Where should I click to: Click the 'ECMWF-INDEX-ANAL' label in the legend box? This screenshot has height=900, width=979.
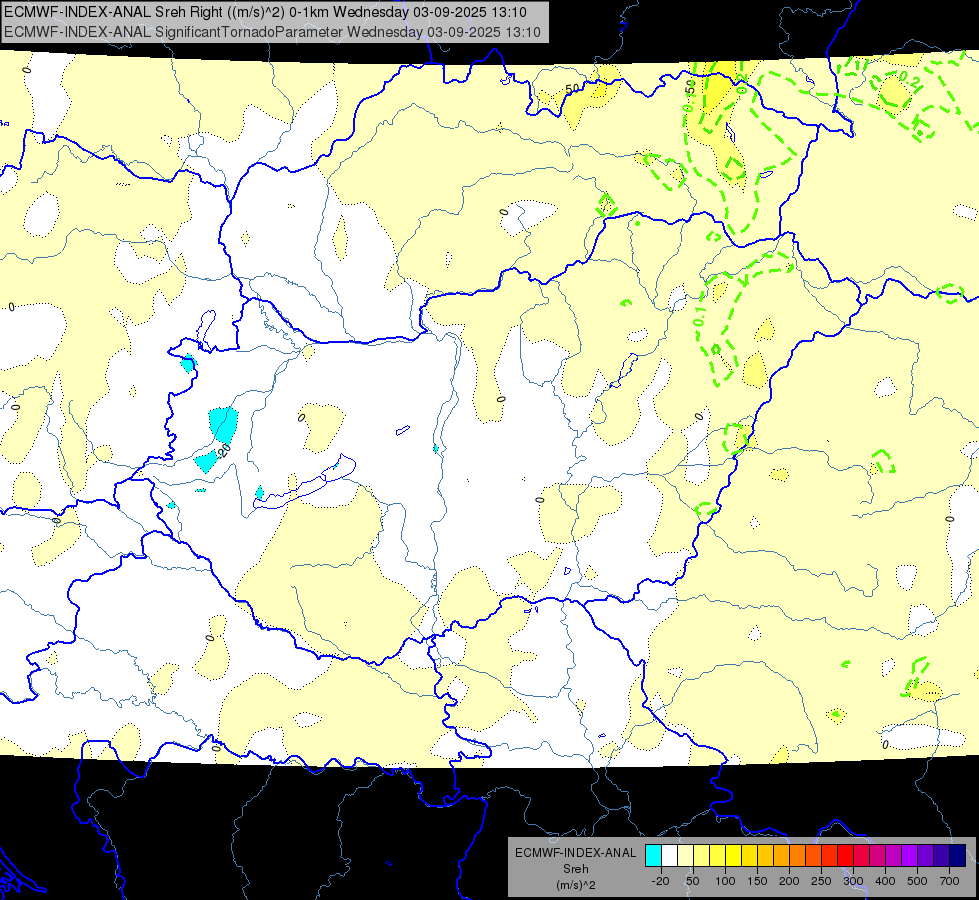pyautogui.click(x=575, y=853)
